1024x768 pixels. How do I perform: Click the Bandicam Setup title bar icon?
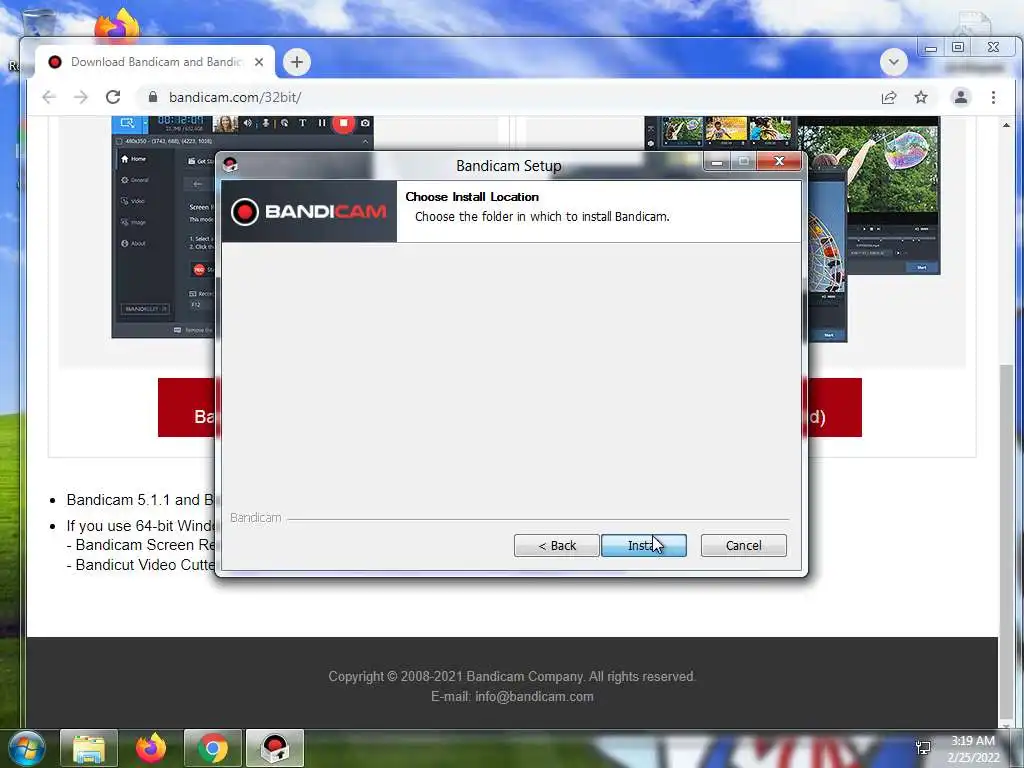230,165
